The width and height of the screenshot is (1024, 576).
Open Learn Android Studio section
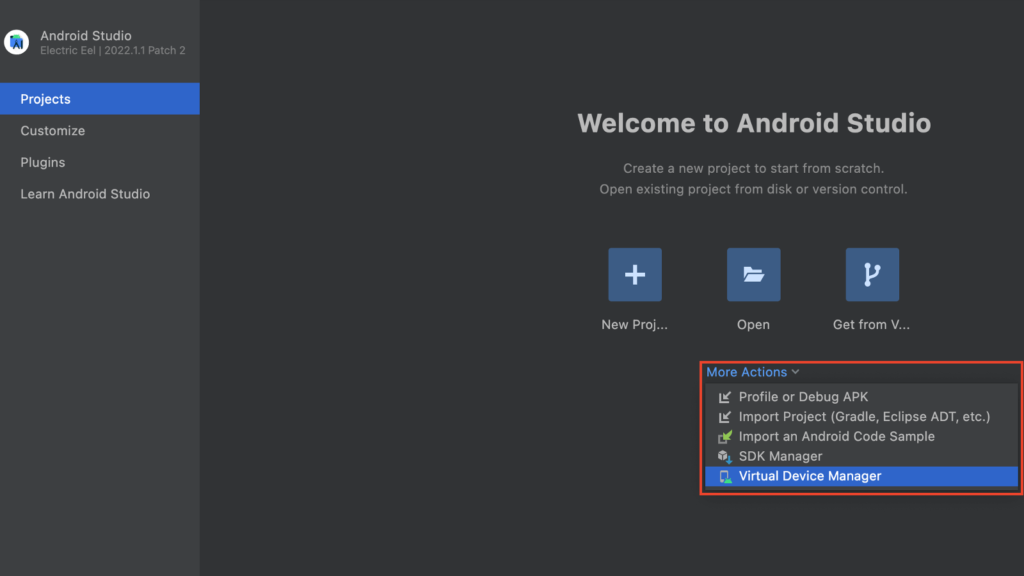click(100, 194)
